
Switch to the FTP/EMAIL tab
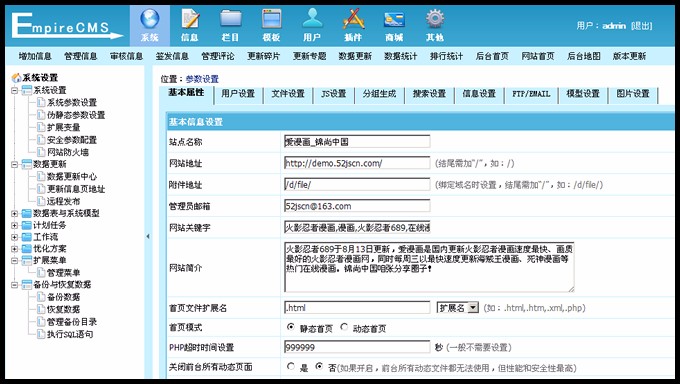point(531,94)
